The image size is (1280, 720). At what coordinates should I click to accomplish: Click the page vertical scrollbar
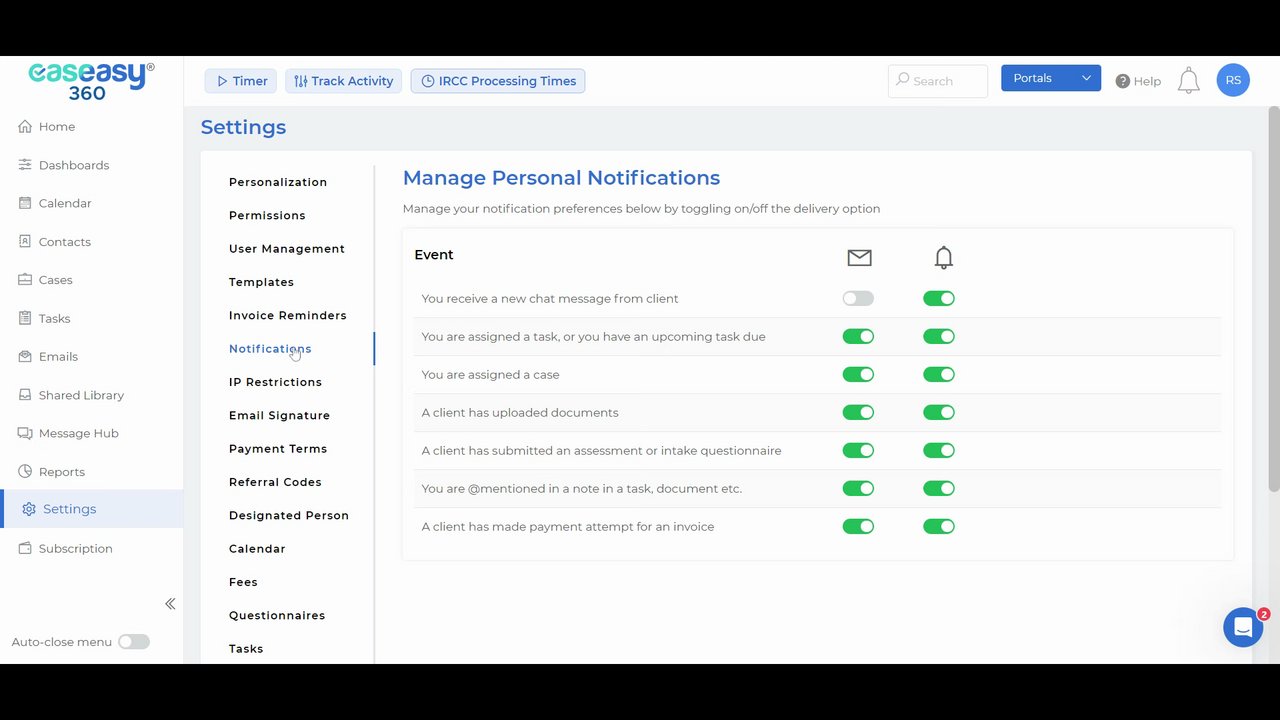(1273, 300)
